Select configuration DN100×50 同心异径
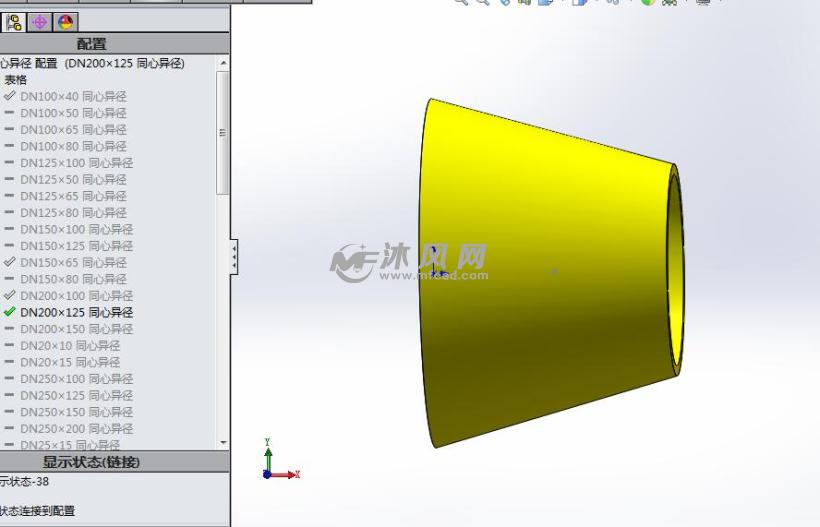The height and width of the screenshot is (527, 820). pyautogui.click(x=73, y=113)
